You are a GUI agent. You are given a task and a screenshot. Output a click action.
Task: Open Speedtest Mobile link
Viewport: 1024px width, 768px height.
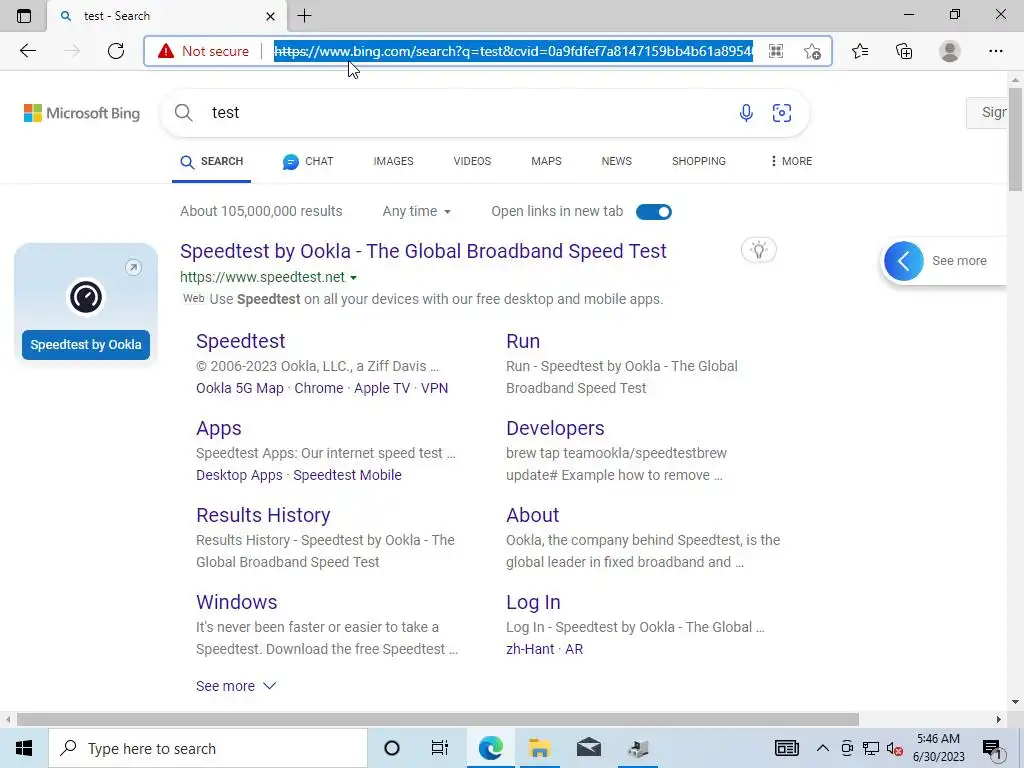coord(347,475)
